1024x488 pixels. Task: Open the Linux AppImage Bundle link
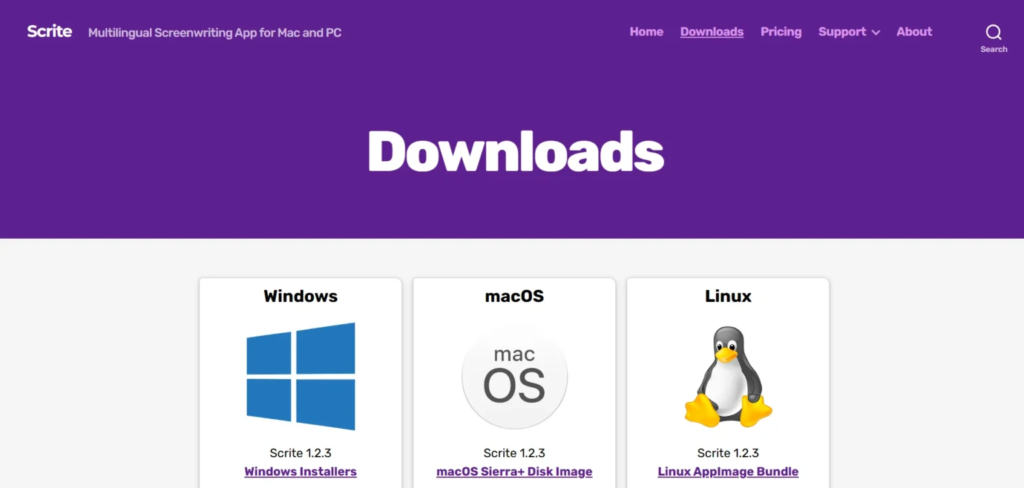pos(728,472)
